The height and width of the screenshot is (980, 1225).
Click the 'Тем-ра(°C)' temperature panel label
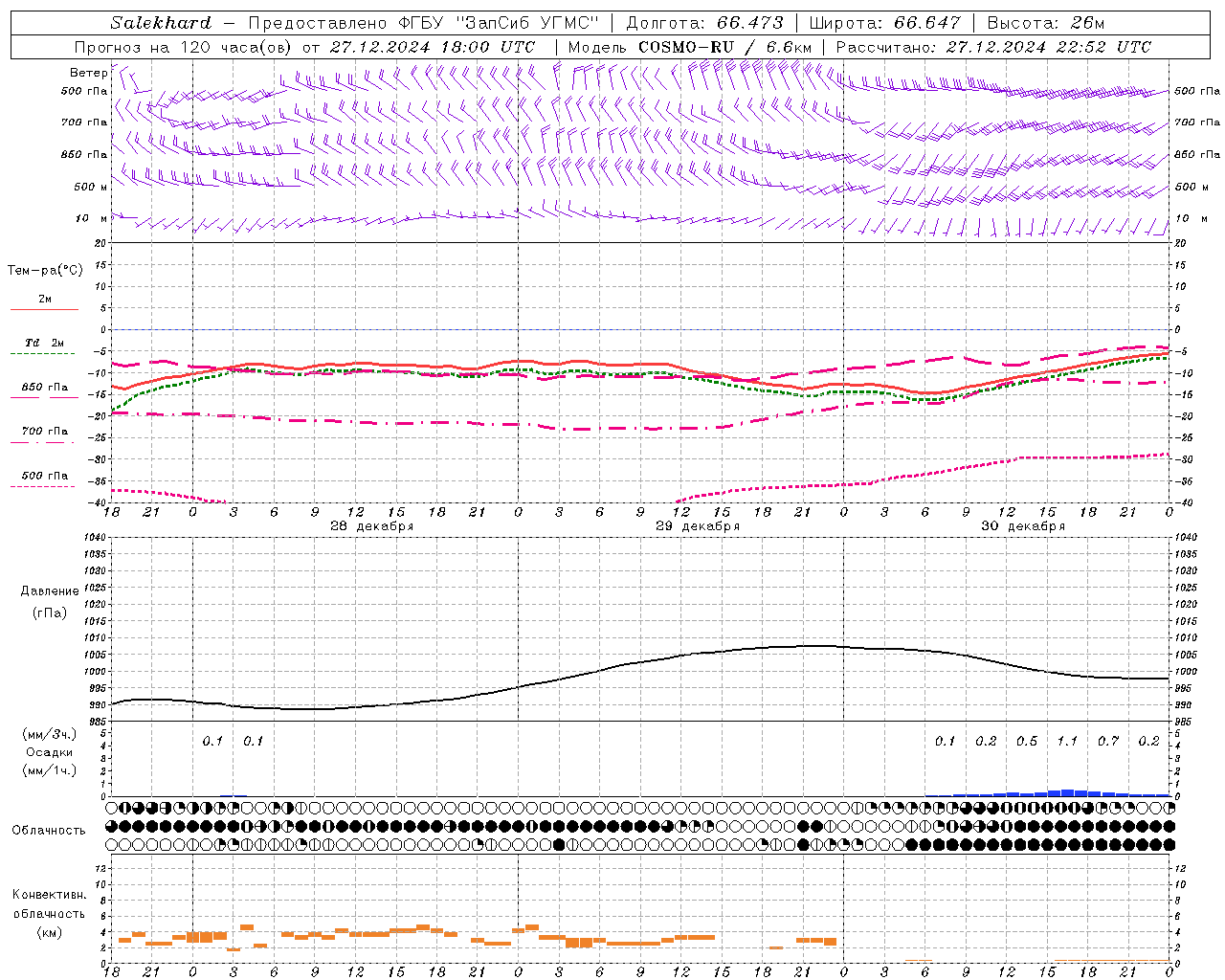[x=45, y=271]
